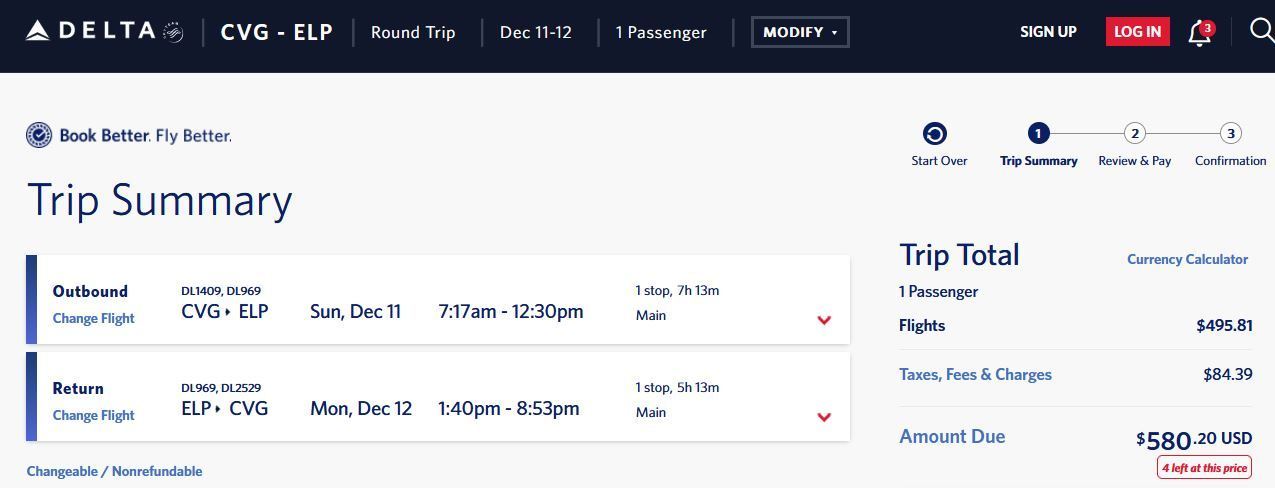Expand the Outbound flight details chevron
Image resolution: width=1275 pixels, height=488 pixels.
[824, 320]
